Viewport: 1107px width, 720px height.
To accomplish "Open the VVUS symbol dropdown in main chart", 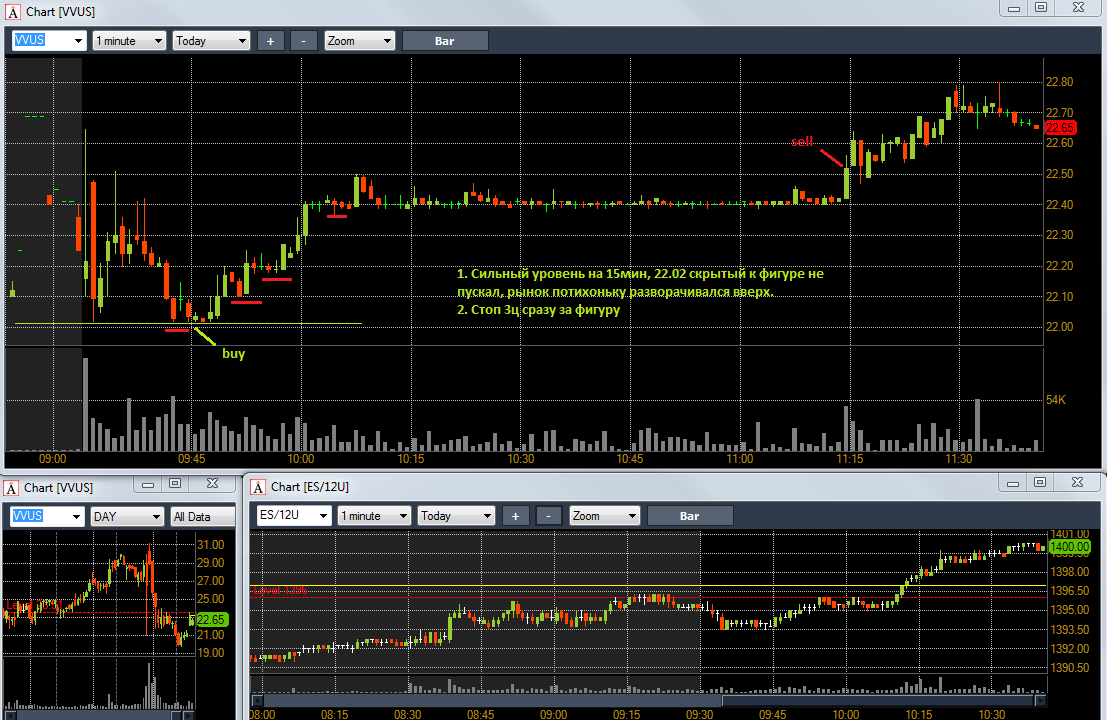I will click(49, 41).
